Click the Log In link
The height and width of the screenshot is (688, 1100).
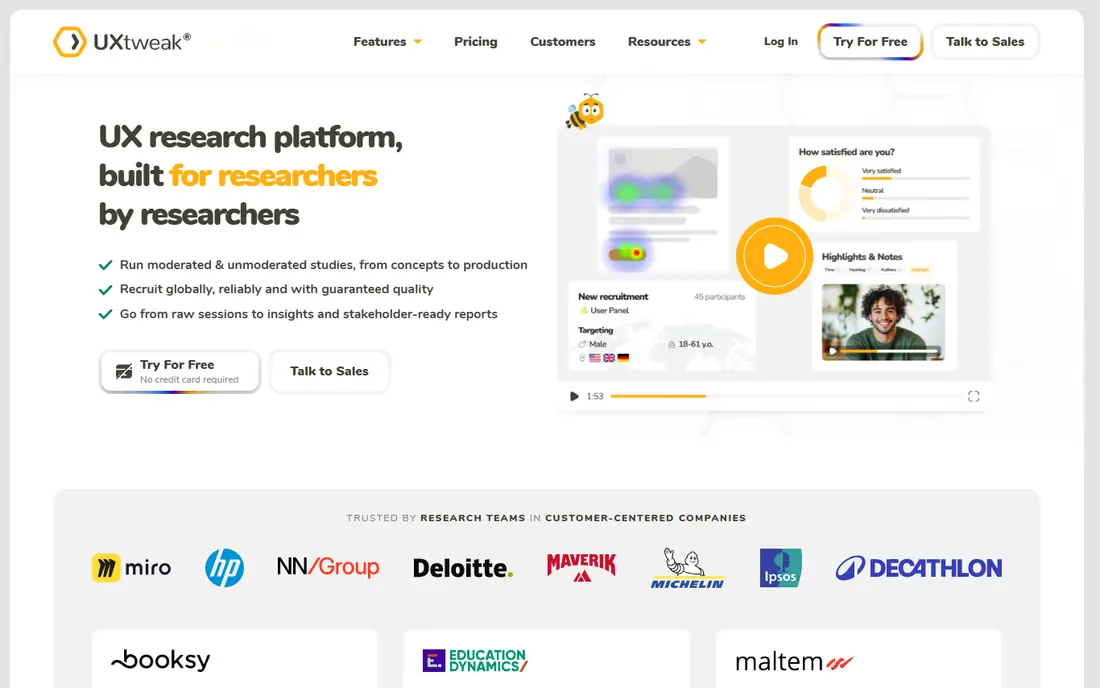[781, 41]
